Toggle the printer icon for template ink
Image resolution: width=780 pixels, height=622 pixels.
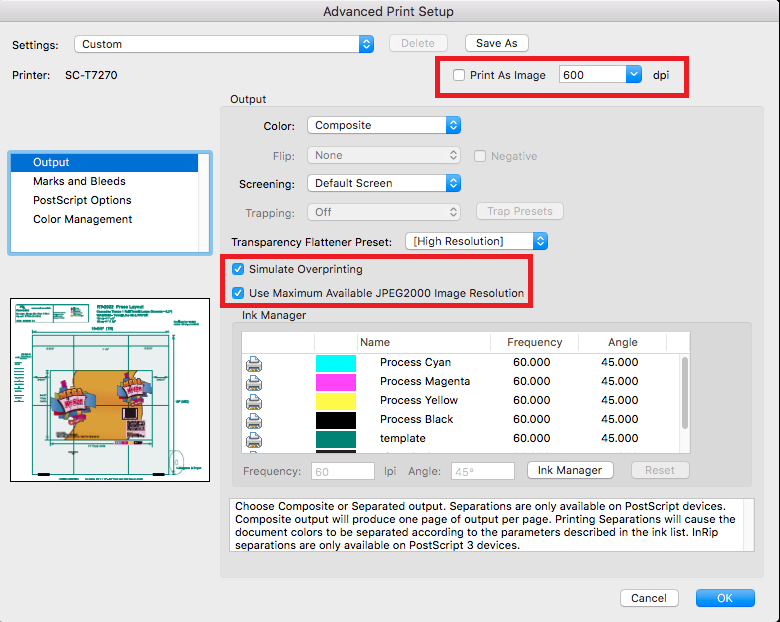[x=254, y=439]
